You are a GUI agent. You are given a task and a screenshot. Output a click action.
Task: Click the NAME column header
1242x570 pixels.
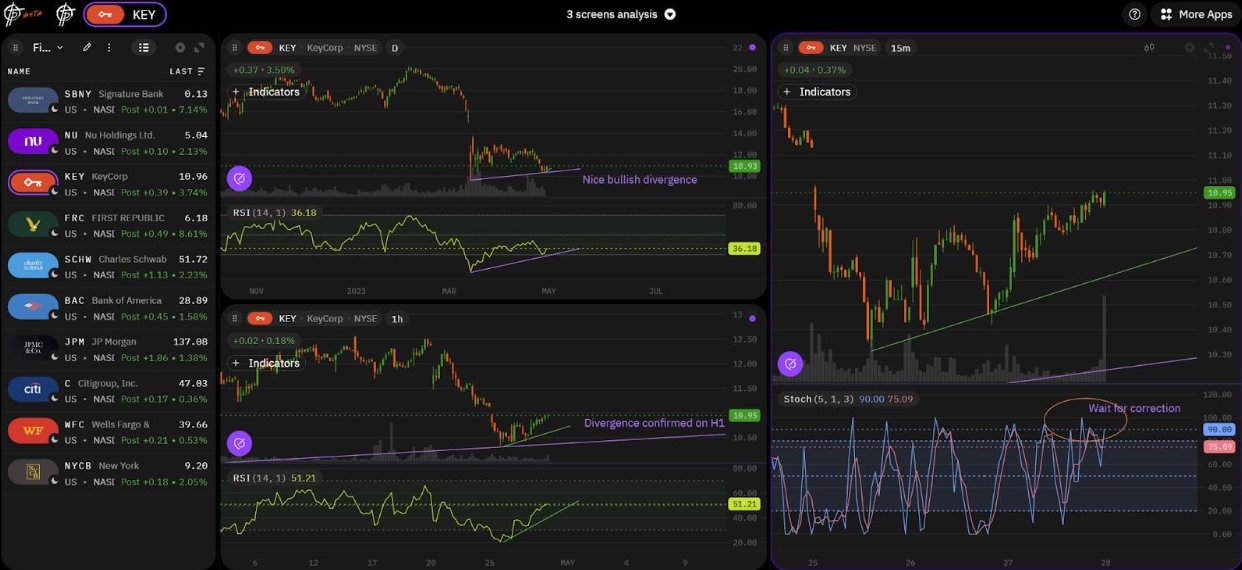tap(19, 71)
